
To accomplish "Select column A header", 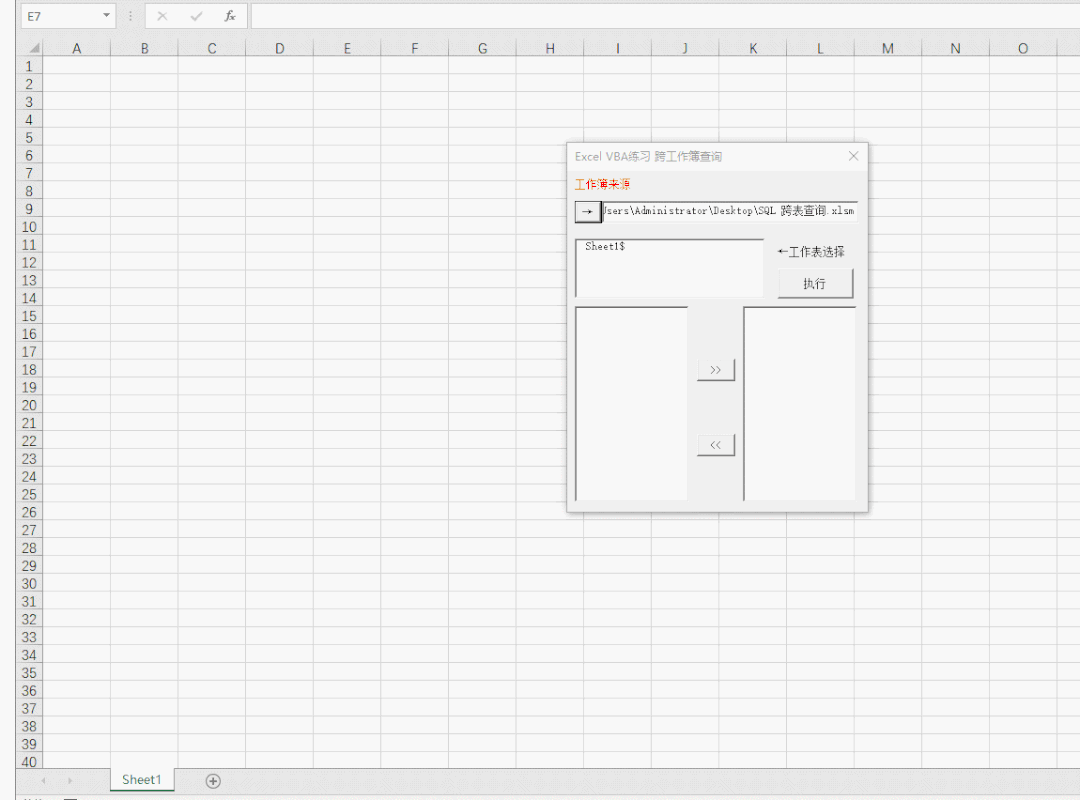I will (x=76, y=48).
